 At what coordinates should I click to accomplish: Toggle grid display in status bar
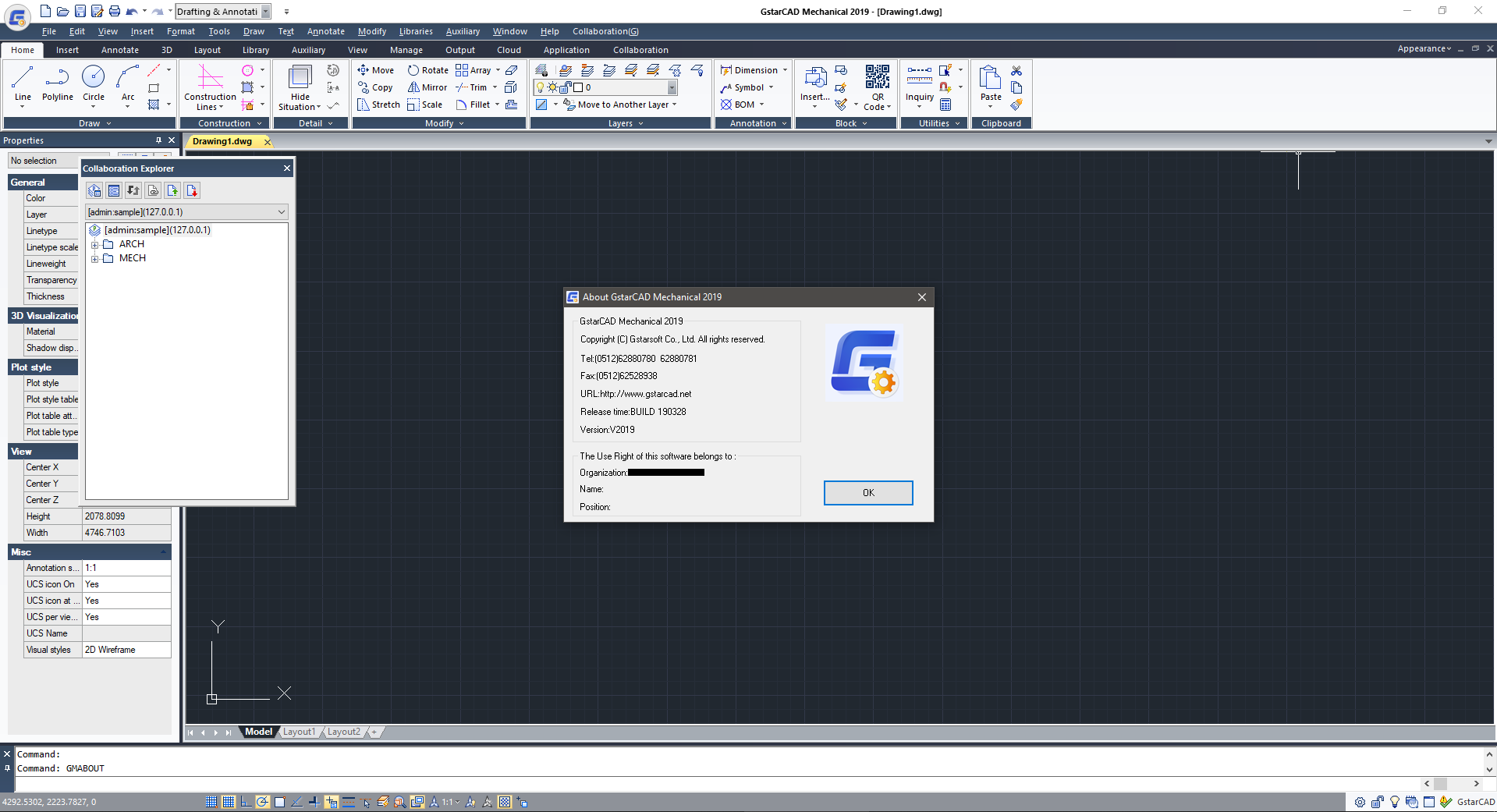pyautogui.click(x=229, y=802)
